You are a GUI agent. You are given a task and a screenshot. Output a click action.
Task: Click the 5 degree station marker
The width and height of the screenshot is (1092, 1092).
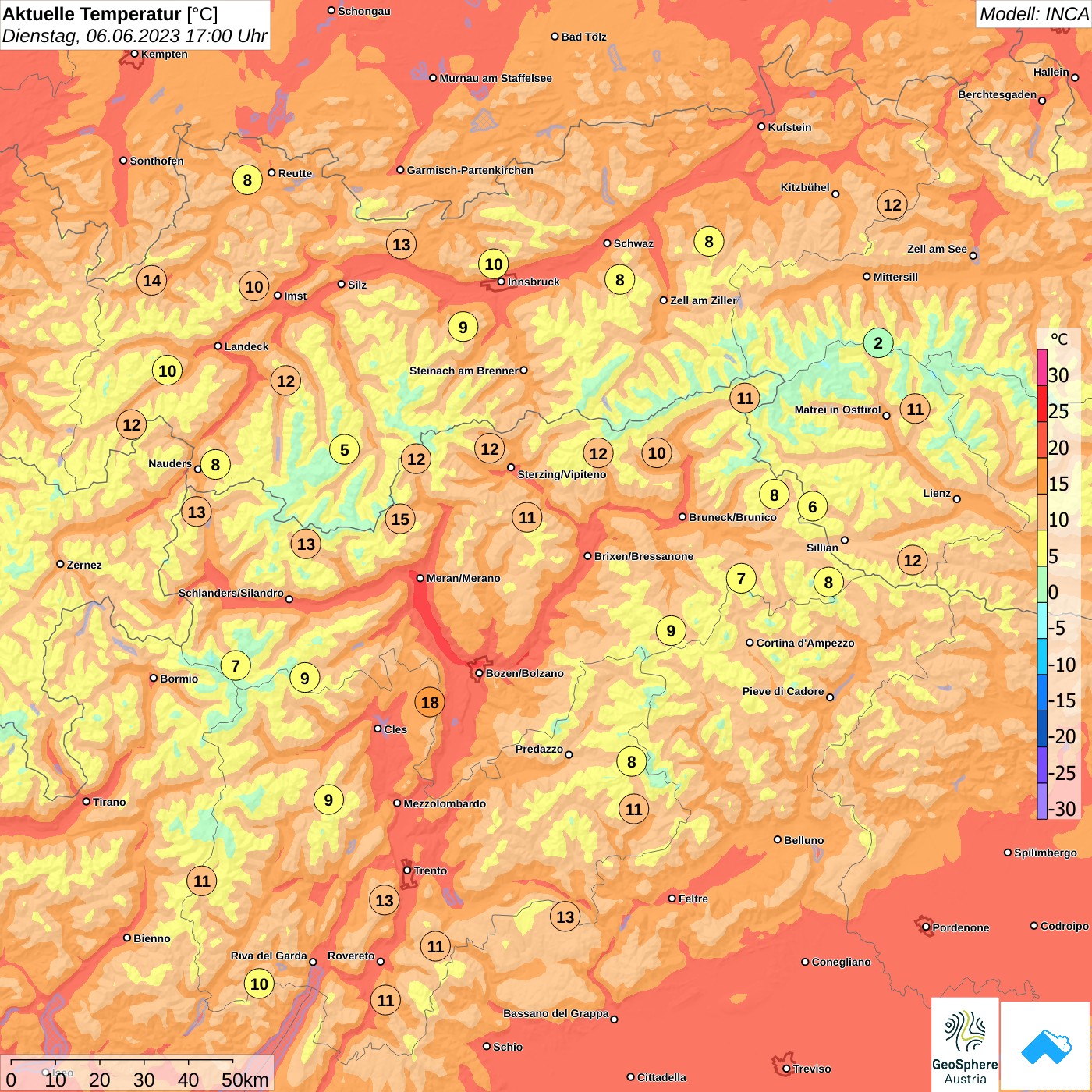click(344, 450)
